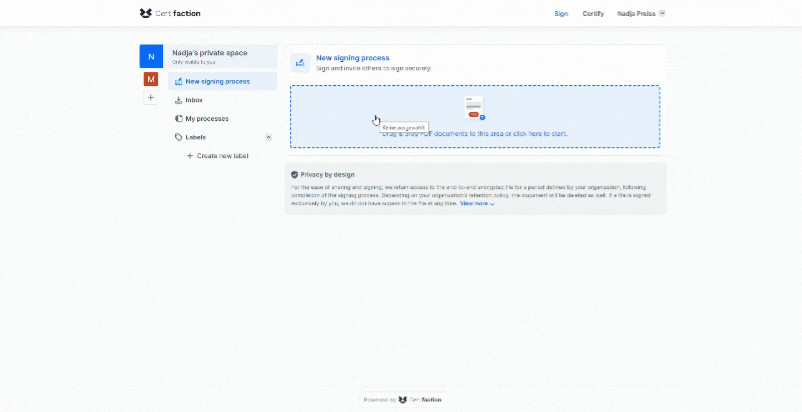Expand privacy text with View more
The height and width of the screenshot is (412, 802).
[x=477, y=203]
